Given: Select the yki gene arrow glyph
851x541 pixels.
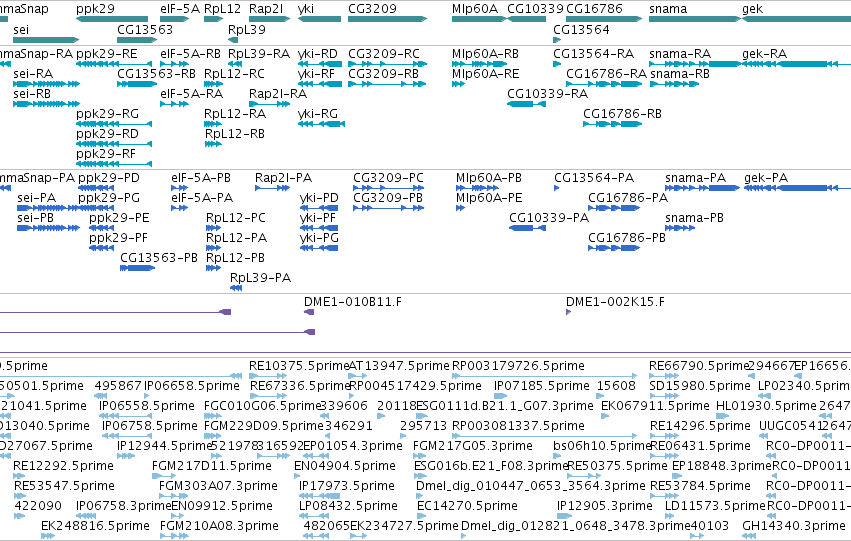Looking at the screenshot, I should [319, 19].
